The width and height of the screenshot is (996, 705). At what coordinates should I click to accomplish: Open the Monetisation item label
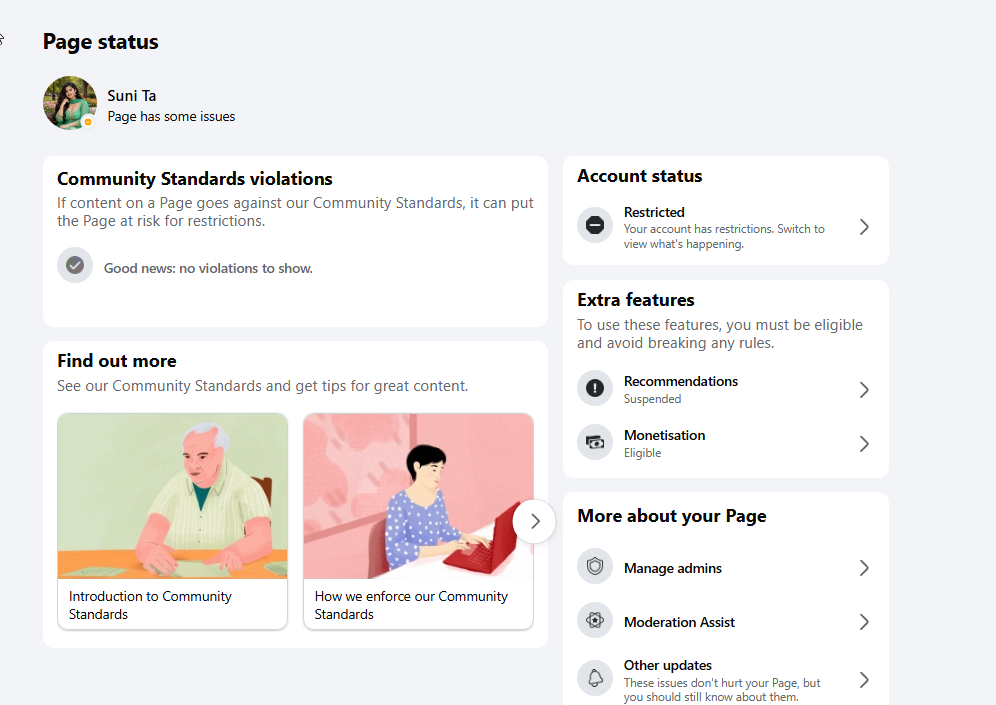(664, 435)
